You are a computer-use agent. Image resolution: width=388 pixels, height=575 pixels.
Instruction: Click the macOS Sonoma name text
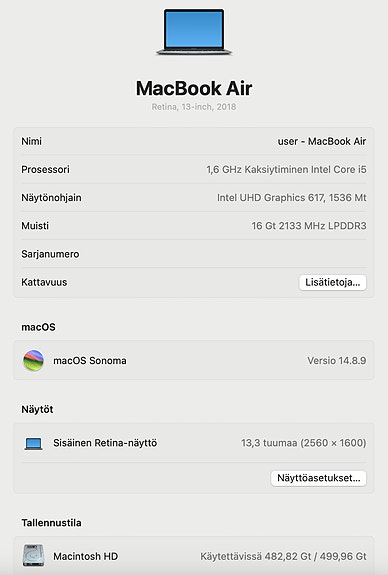pyautogui.click(x=90, y=360)
